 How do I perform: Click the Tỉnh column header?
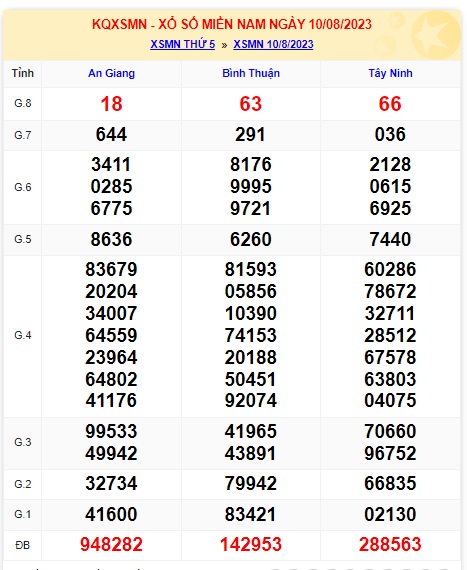coord(23,73)
